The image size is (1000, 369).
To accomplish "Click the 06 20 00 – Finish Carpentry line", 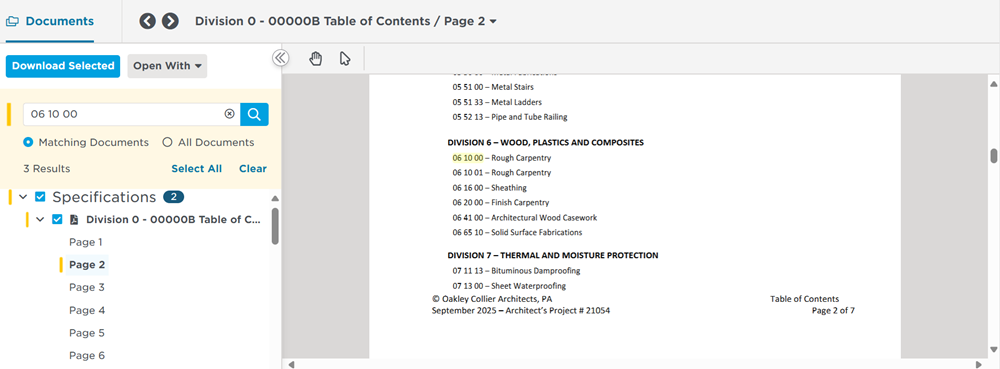I will (x=501, y=203).
